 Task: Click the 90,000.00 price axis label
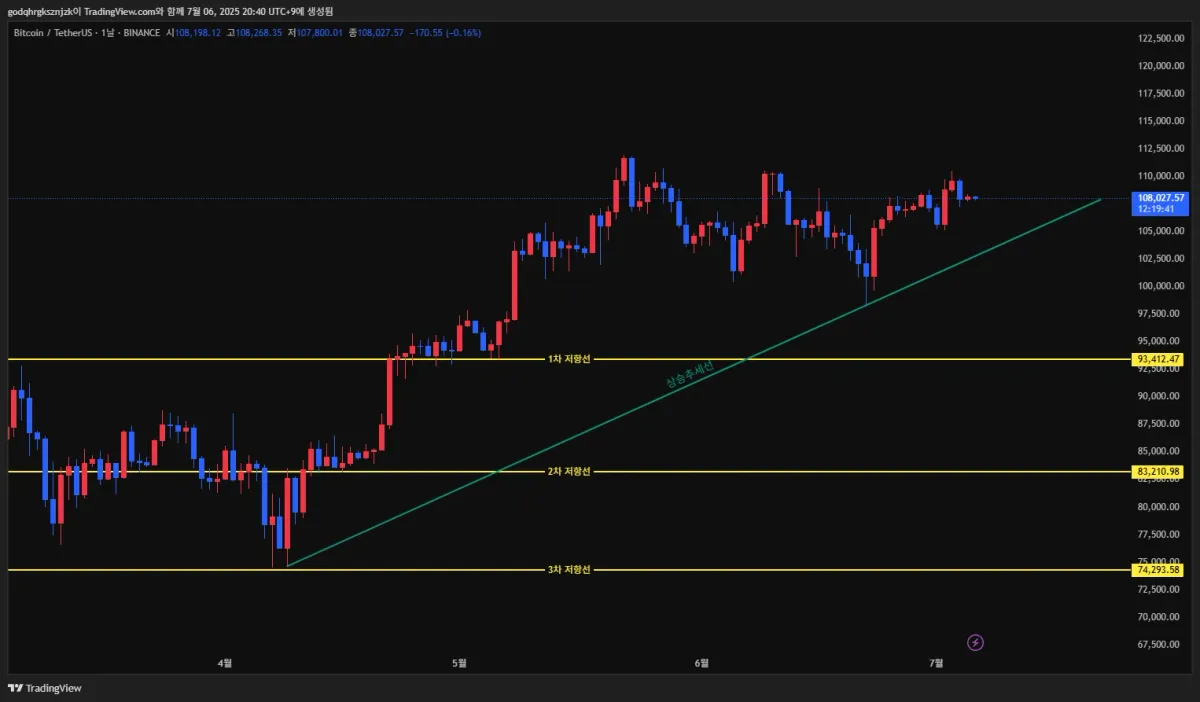(1161, 396)
